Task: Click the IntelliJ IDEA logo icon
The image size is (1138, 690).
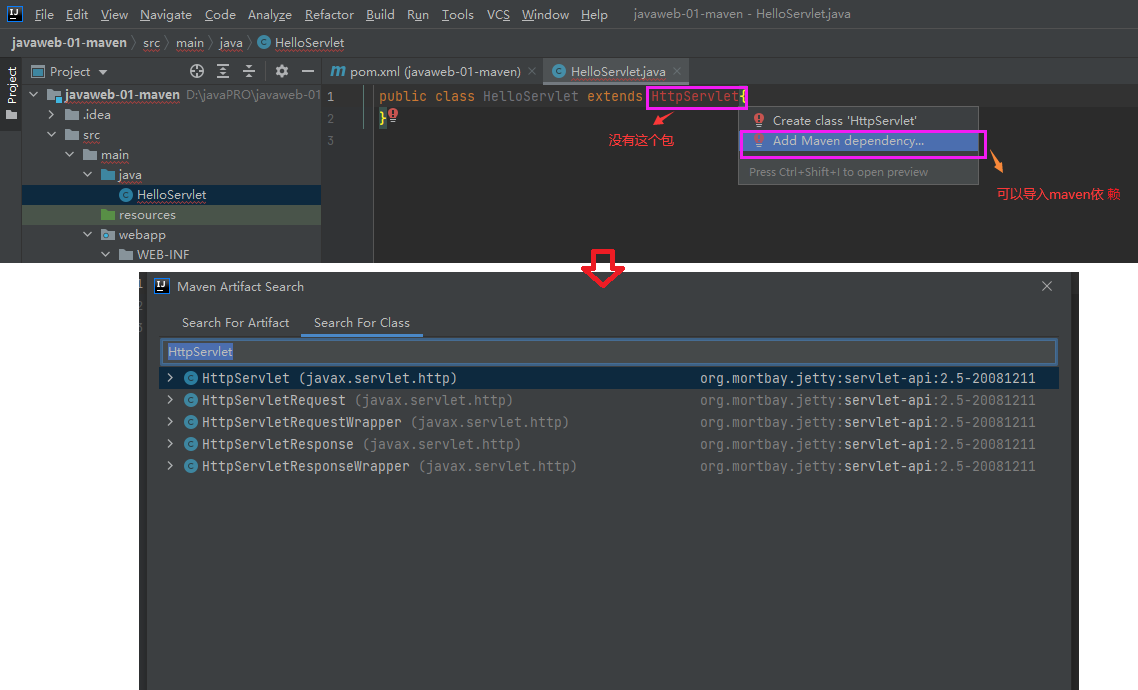Action: [x=15, y=14]
